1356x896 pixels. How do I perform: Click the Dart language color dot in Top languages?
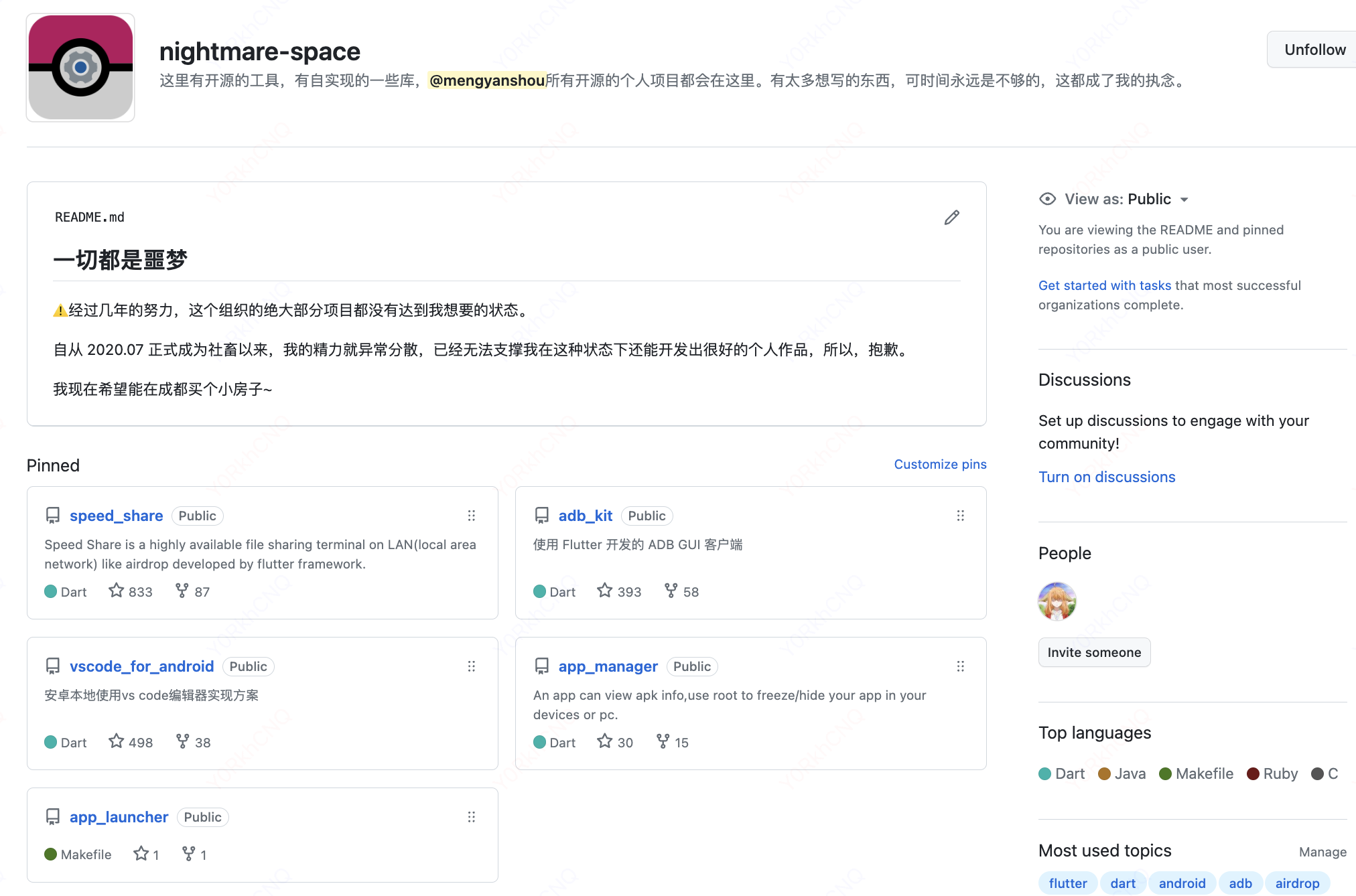click(x=1044, y=774)
